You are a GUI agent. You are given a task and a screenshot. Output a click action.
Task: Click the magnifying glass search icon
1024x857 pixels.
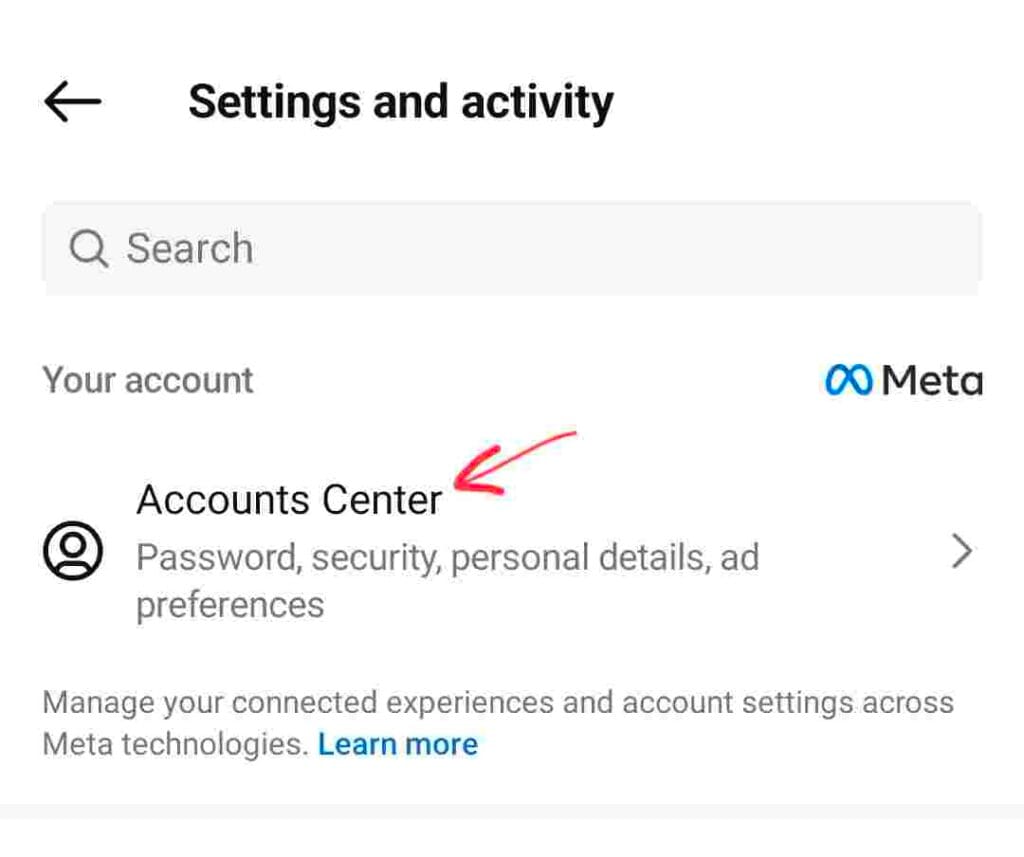click(x=88, y=248)
